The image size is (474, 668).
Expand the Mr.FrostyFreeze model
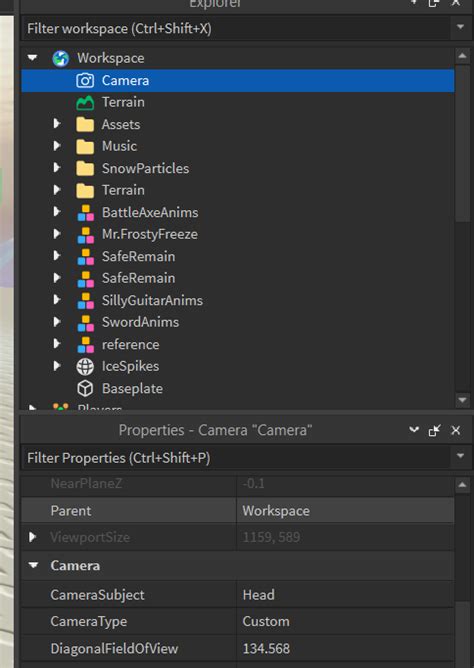click(57, 233)
